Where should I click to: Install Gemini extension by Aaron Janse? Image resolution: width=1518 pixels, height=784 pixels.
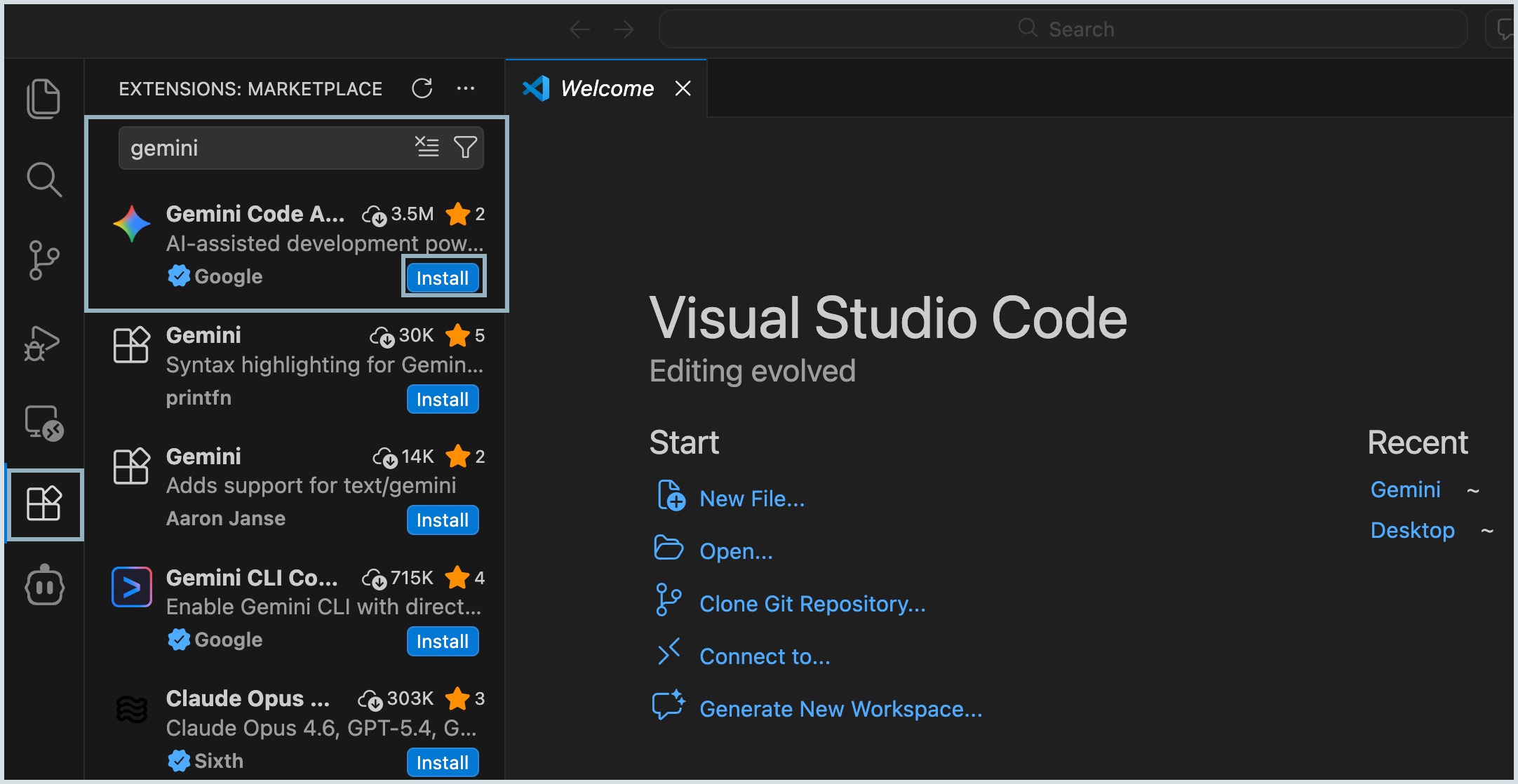pos(443,520)
